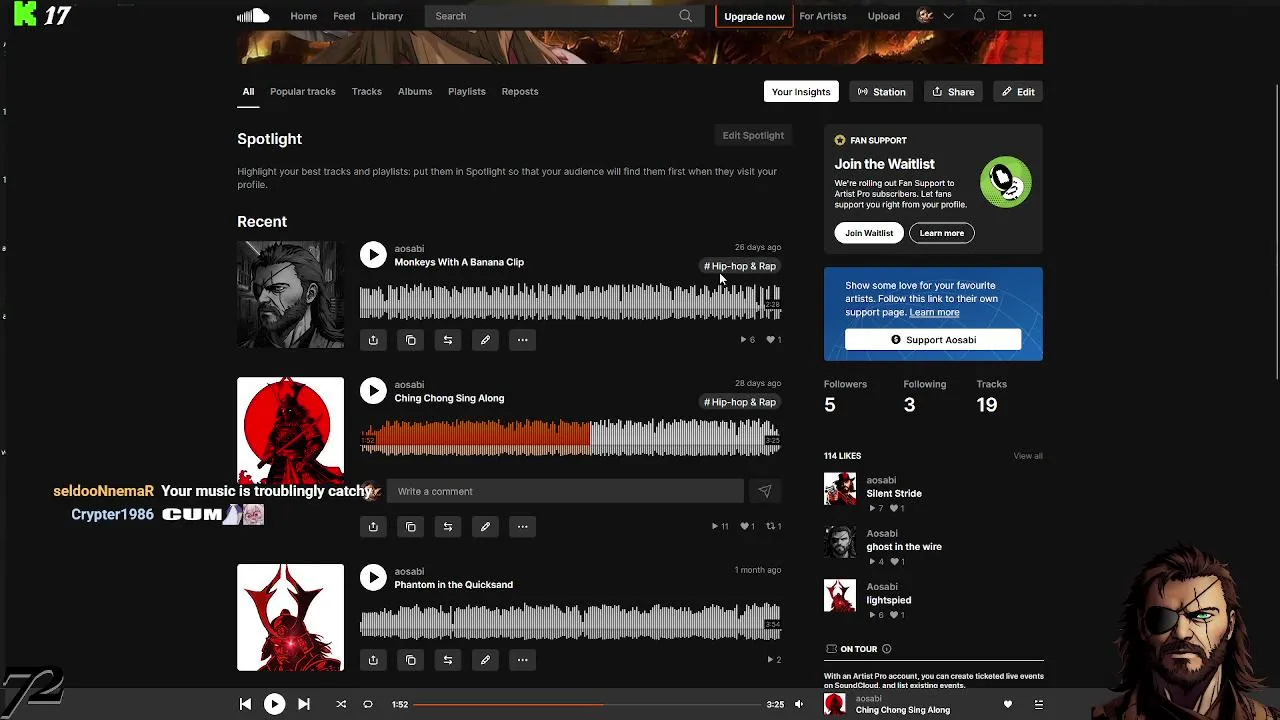Click Support Aosabi button
The height and width of the screenshot is (720, 1280).
pos(933,340)
